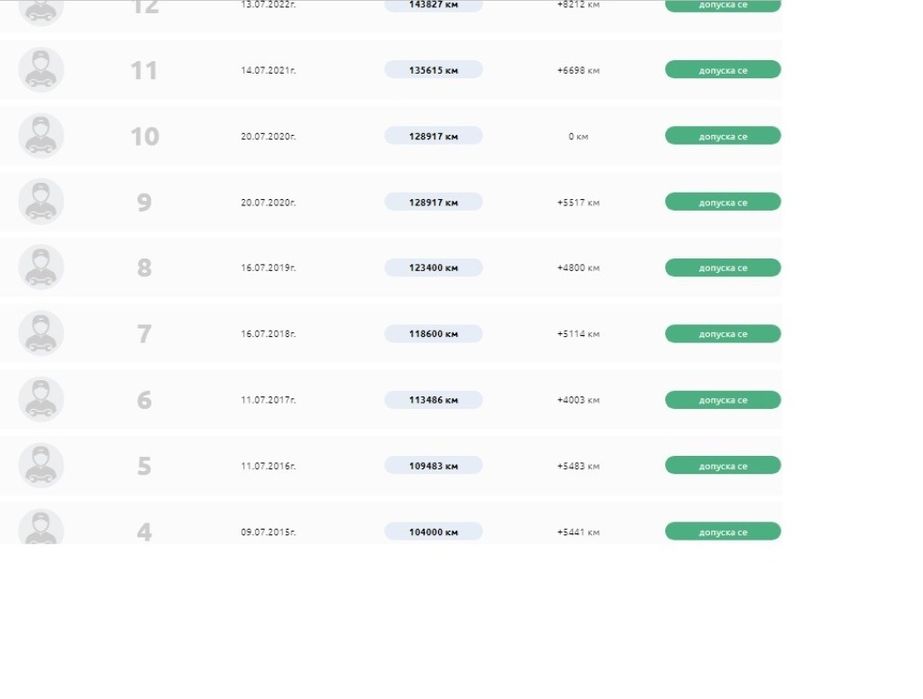Click the mechanic avatar icon in row 11
The image size is (923, 699).
41,70
